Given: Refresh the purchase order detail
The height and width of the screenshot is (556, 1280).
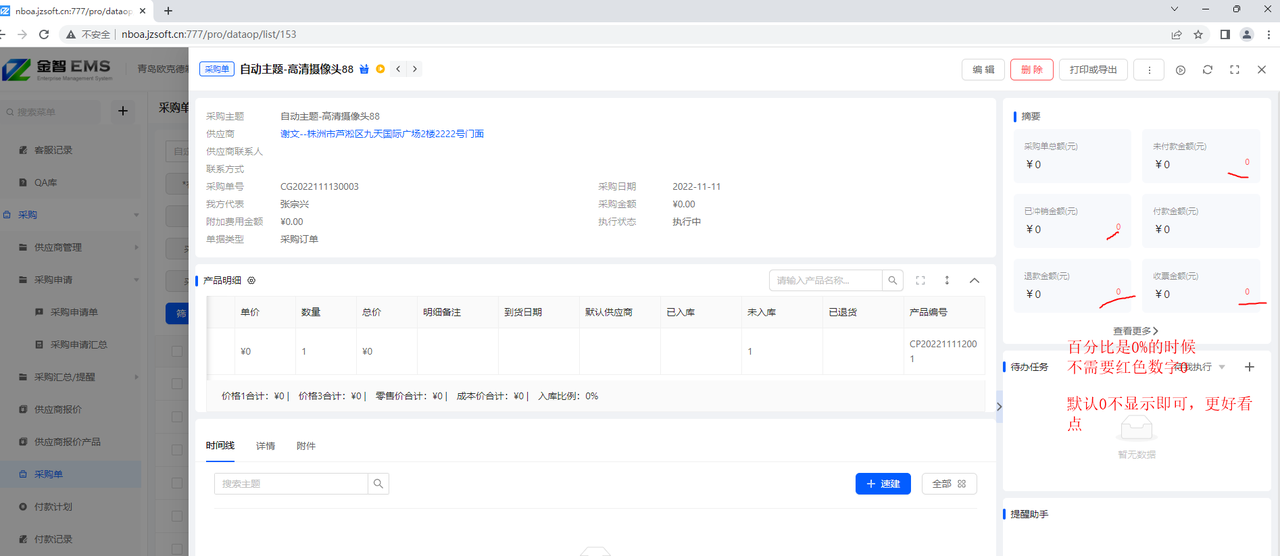Looking at the screenshot, I should (1208, 70).
